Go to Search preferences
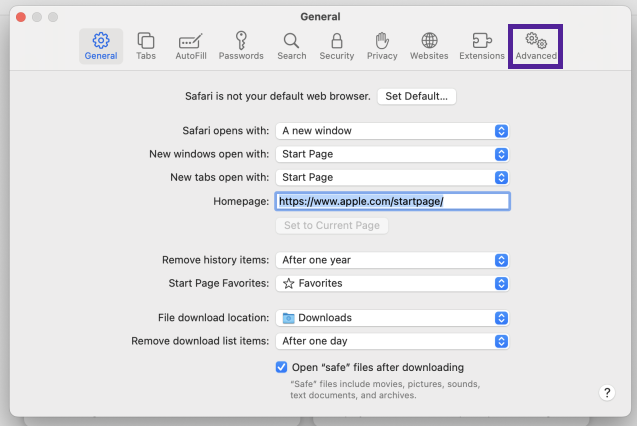The image size is (637, 426). (292, 46)
